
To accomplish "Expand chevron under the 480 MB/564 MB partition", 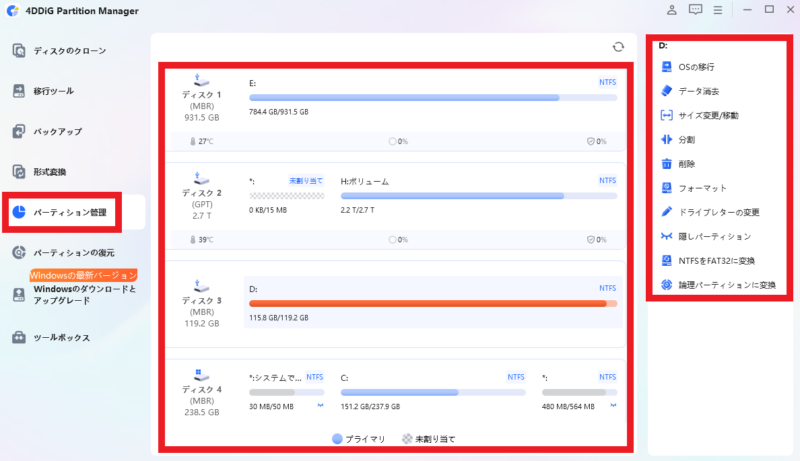I will point(613,405).
